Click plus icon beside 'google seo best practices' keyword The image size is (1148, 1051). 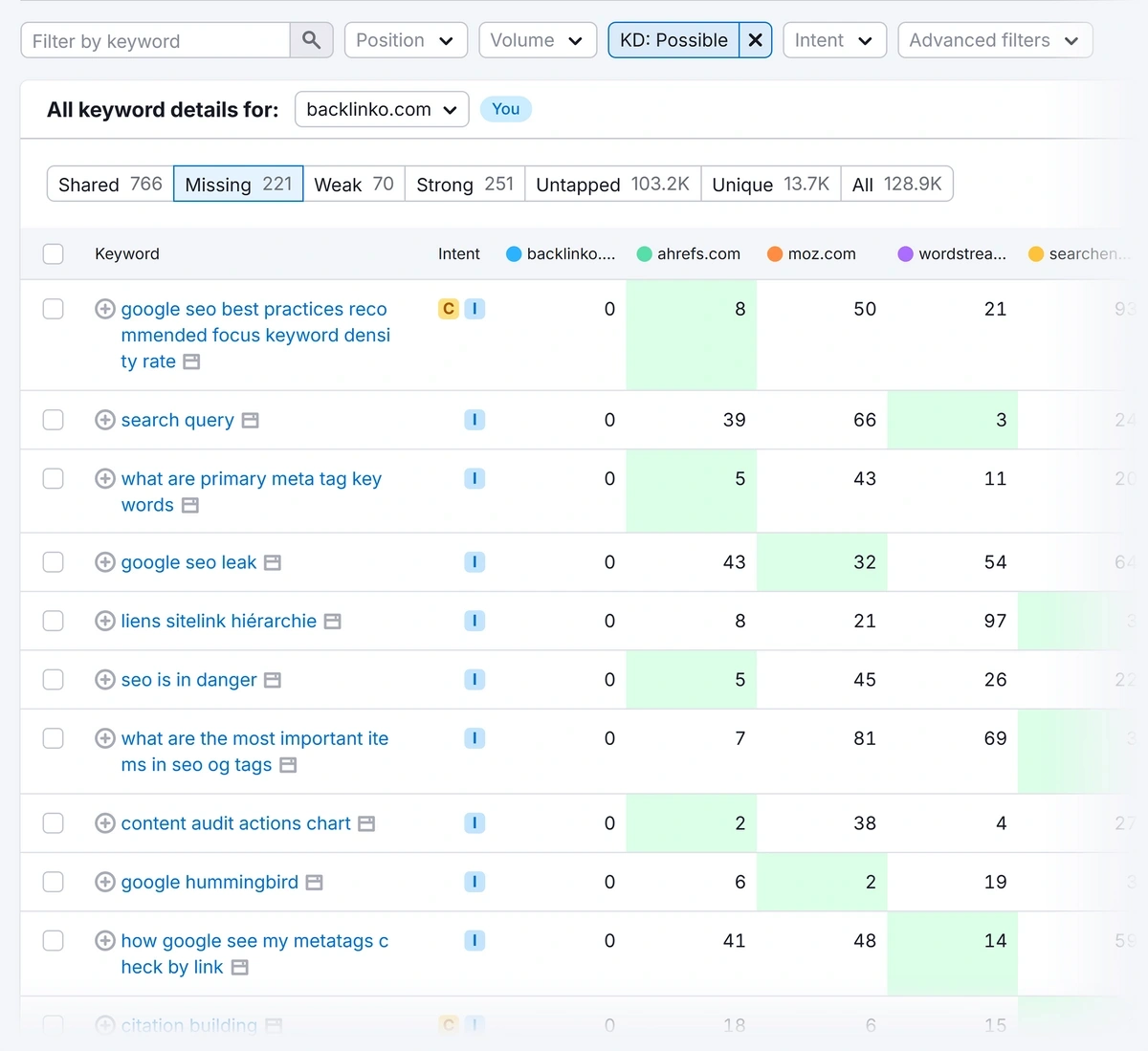(105, 309)
